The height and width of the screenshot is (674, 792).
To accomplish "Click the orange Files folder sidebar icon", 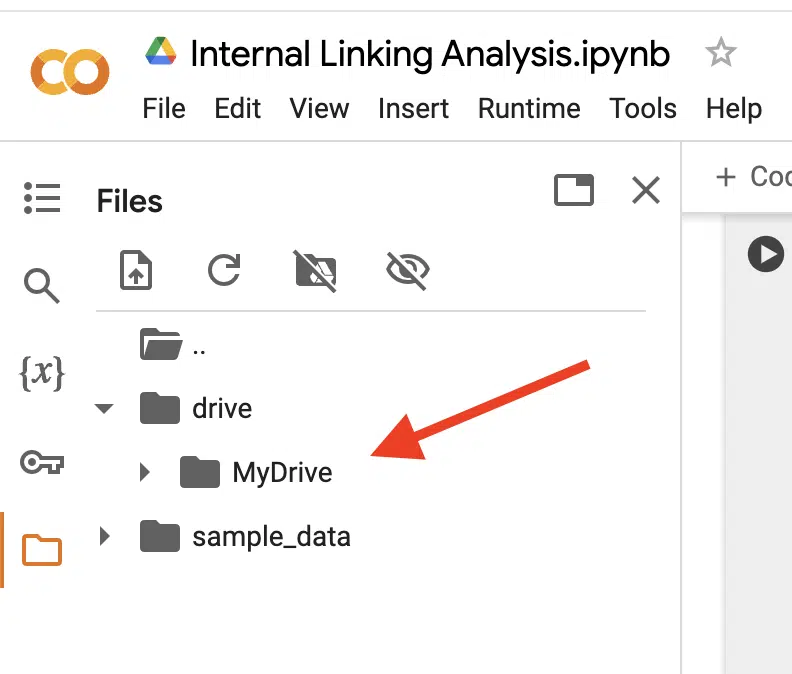I will pos(42,550).
